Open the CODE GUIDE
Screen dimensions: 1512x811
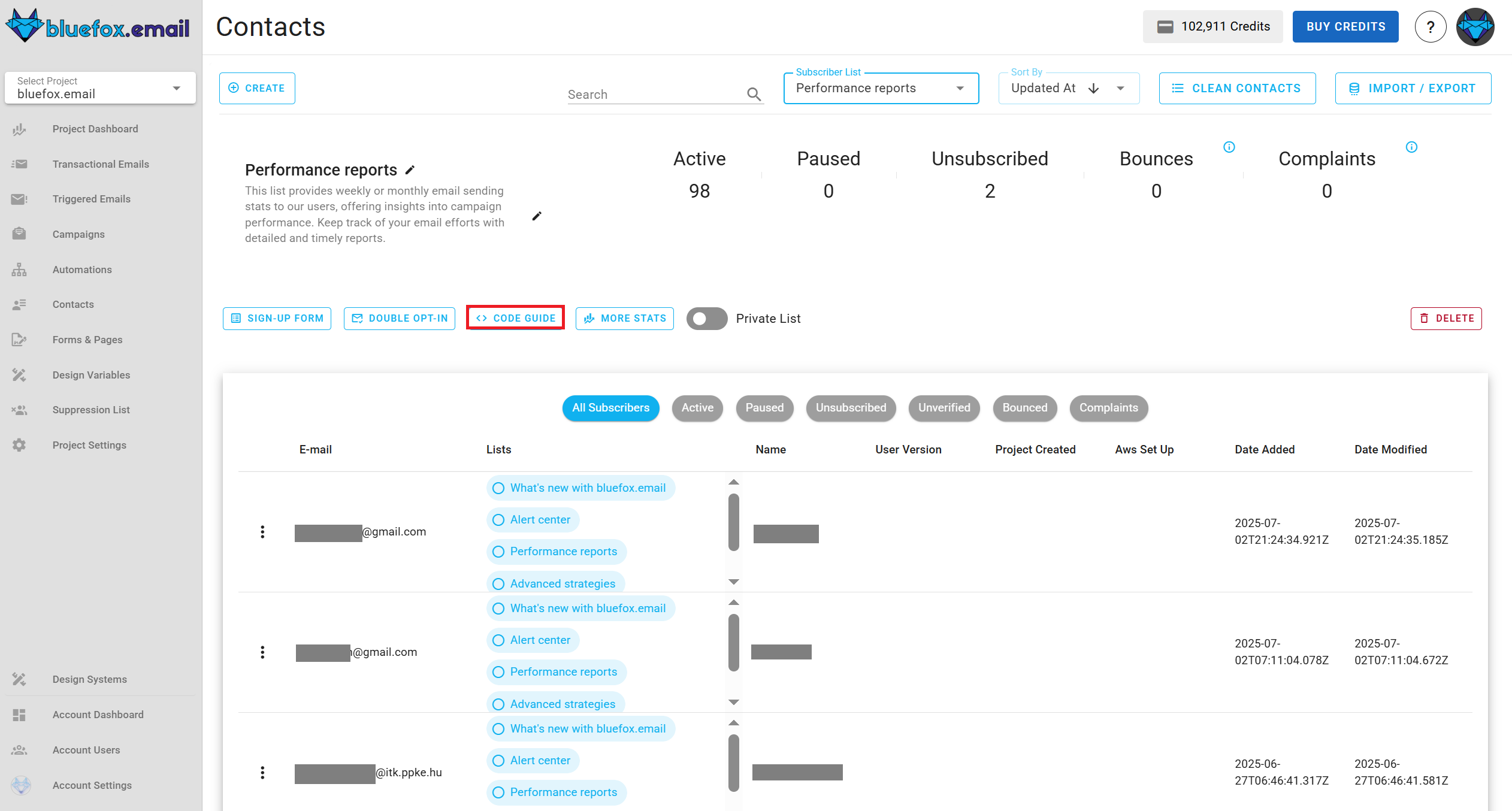516,318
